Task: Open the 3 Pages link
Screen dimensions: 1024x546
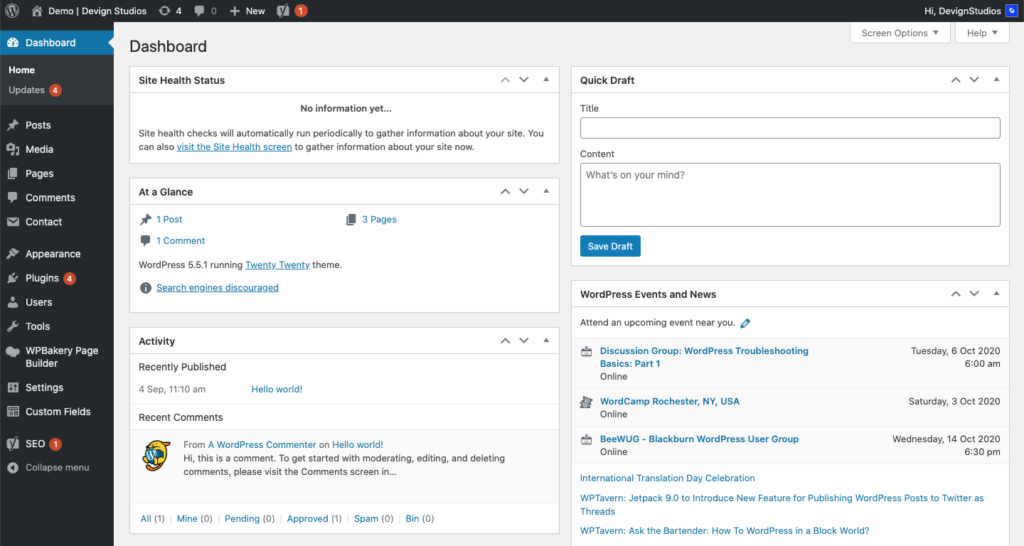Action: coord(379,219)
